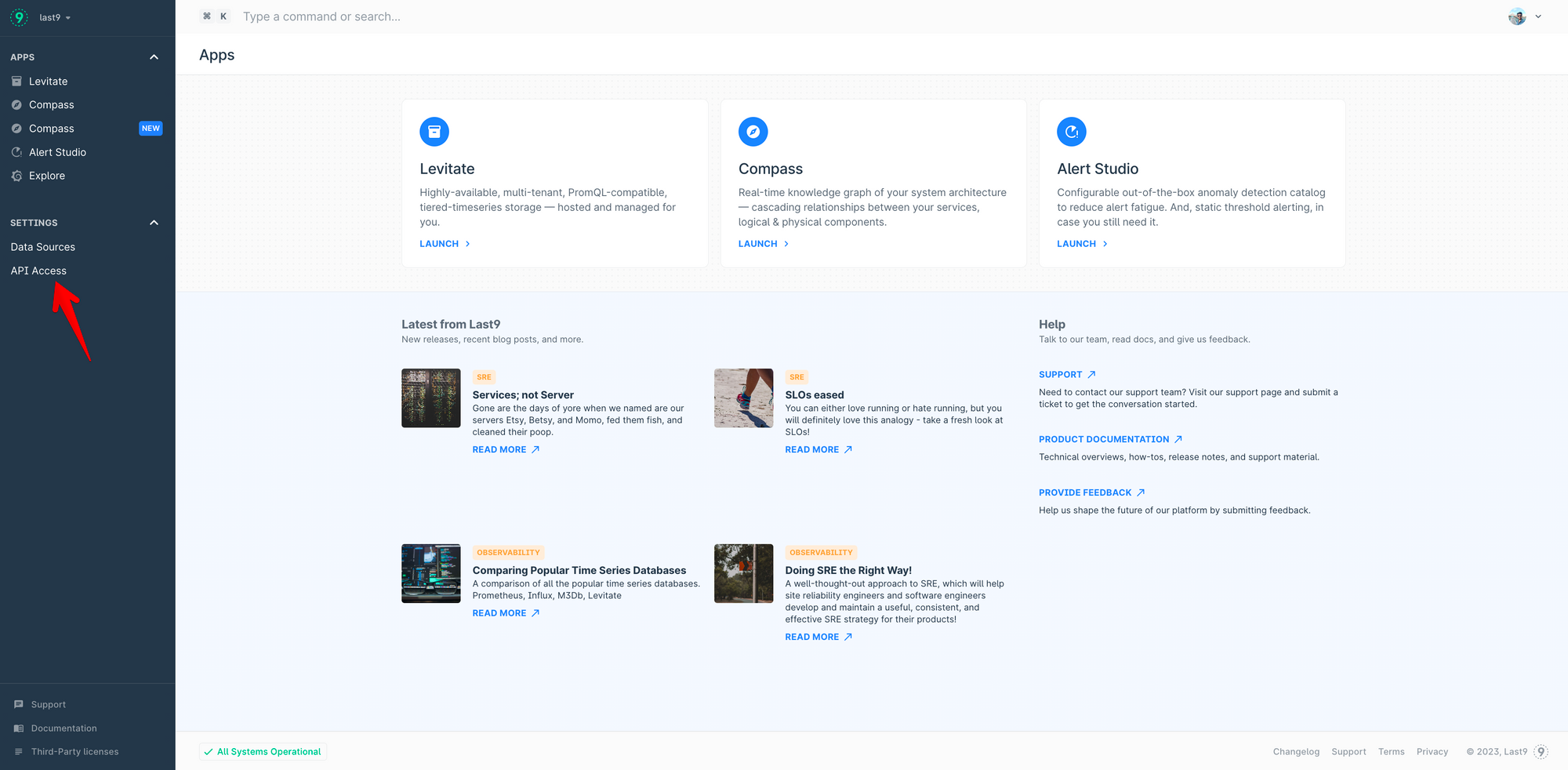Click the Documentation book icon
Image resolution: width=1568 pixels, height=770 pixels.
(x=19, y=728)
